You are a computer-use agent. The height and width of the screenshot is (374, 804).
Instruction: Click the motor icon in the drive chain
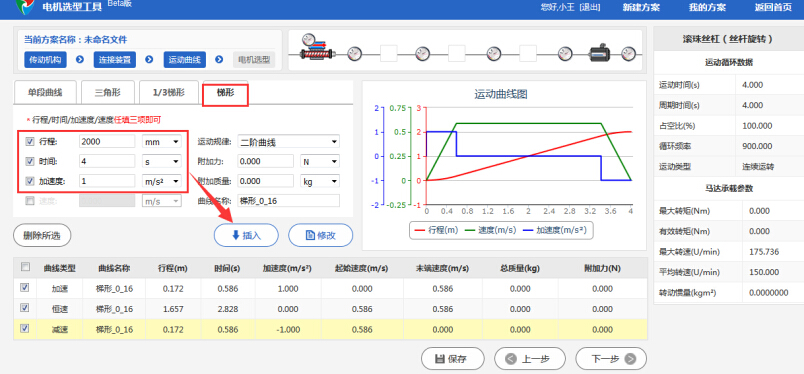(x=598, y=52)
